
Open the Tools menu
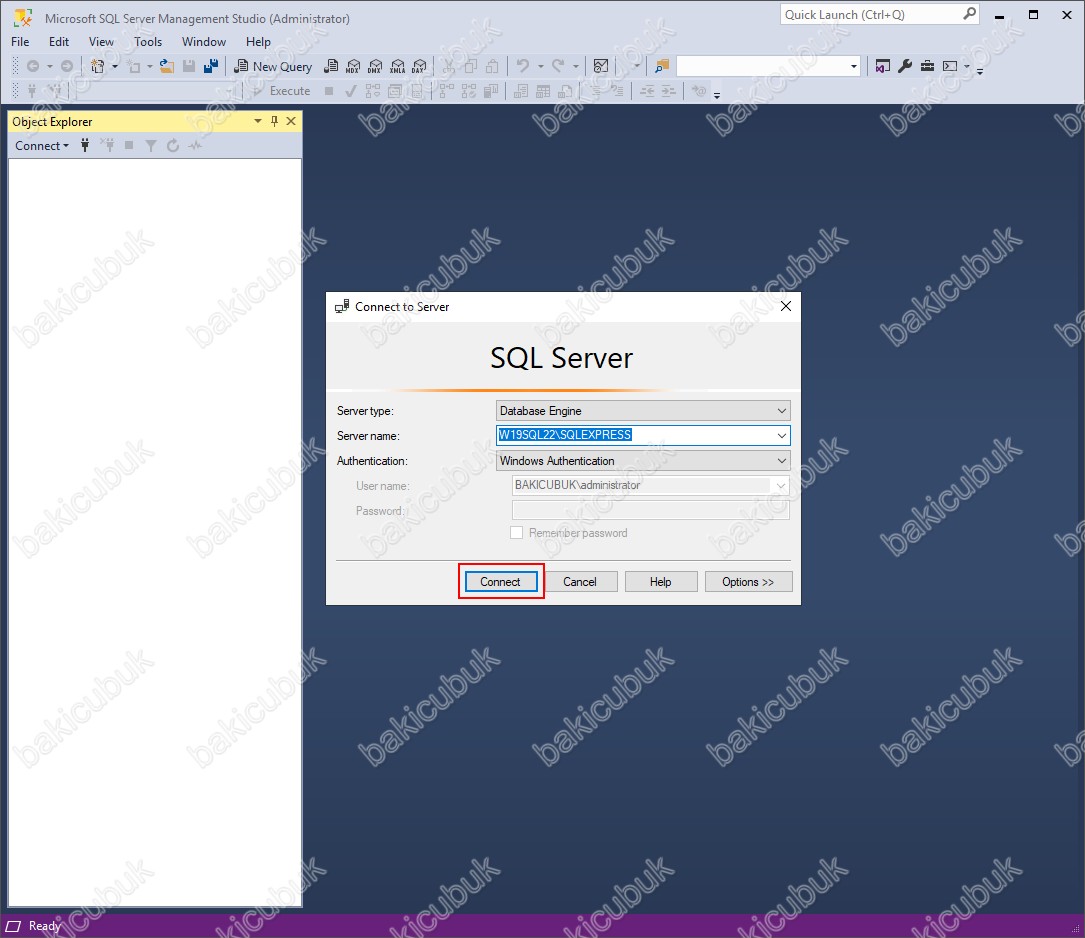click(148, 42)
